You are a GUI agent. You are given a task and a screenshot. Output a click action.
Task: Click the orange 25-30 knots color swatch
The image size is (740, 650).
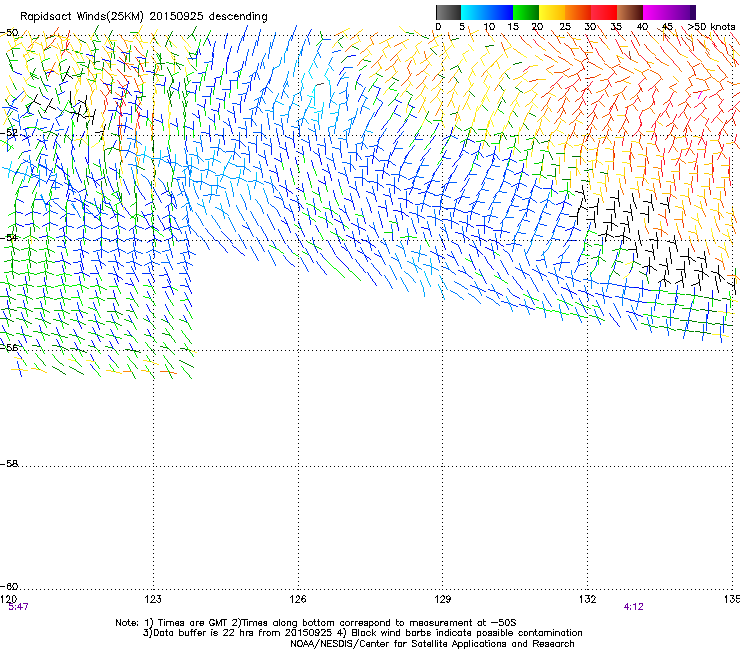(x=578, y=12)
